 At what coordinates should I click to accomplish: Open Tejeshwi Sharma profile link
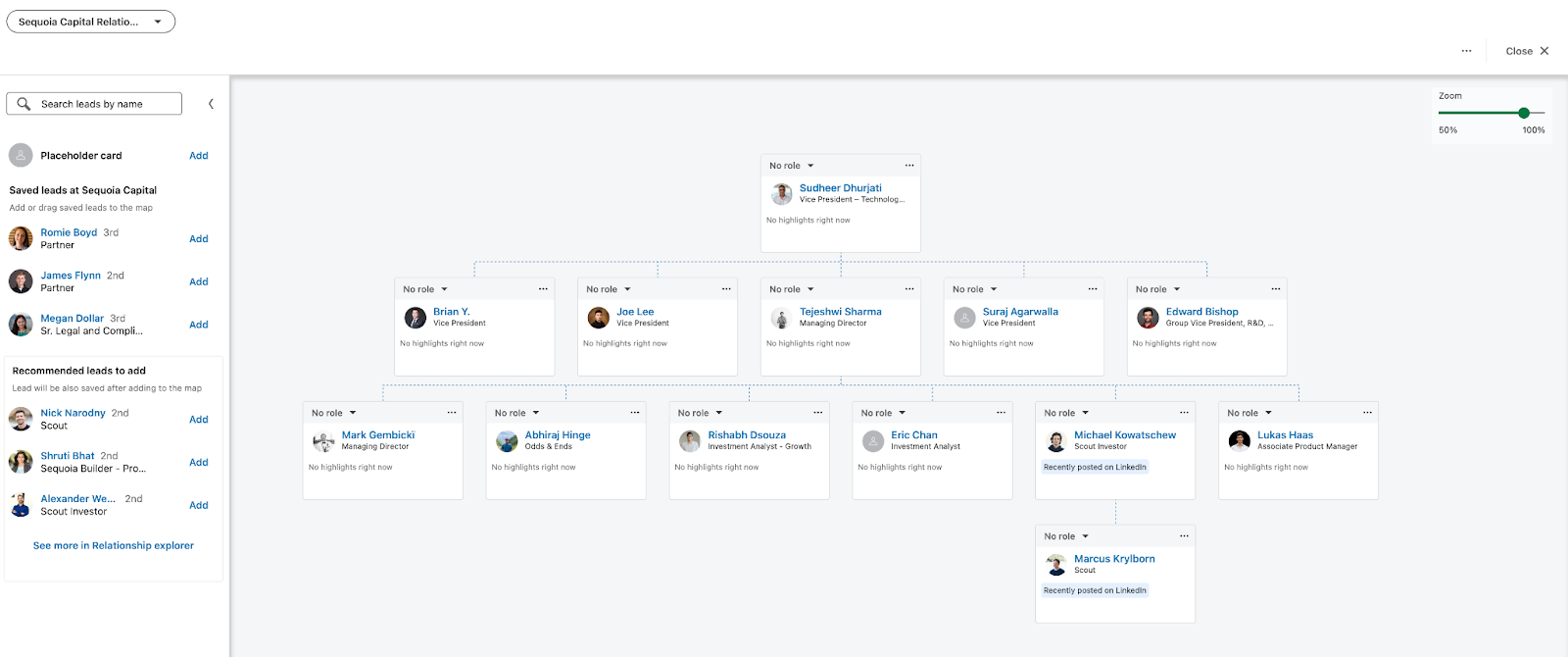coord(840,312)
